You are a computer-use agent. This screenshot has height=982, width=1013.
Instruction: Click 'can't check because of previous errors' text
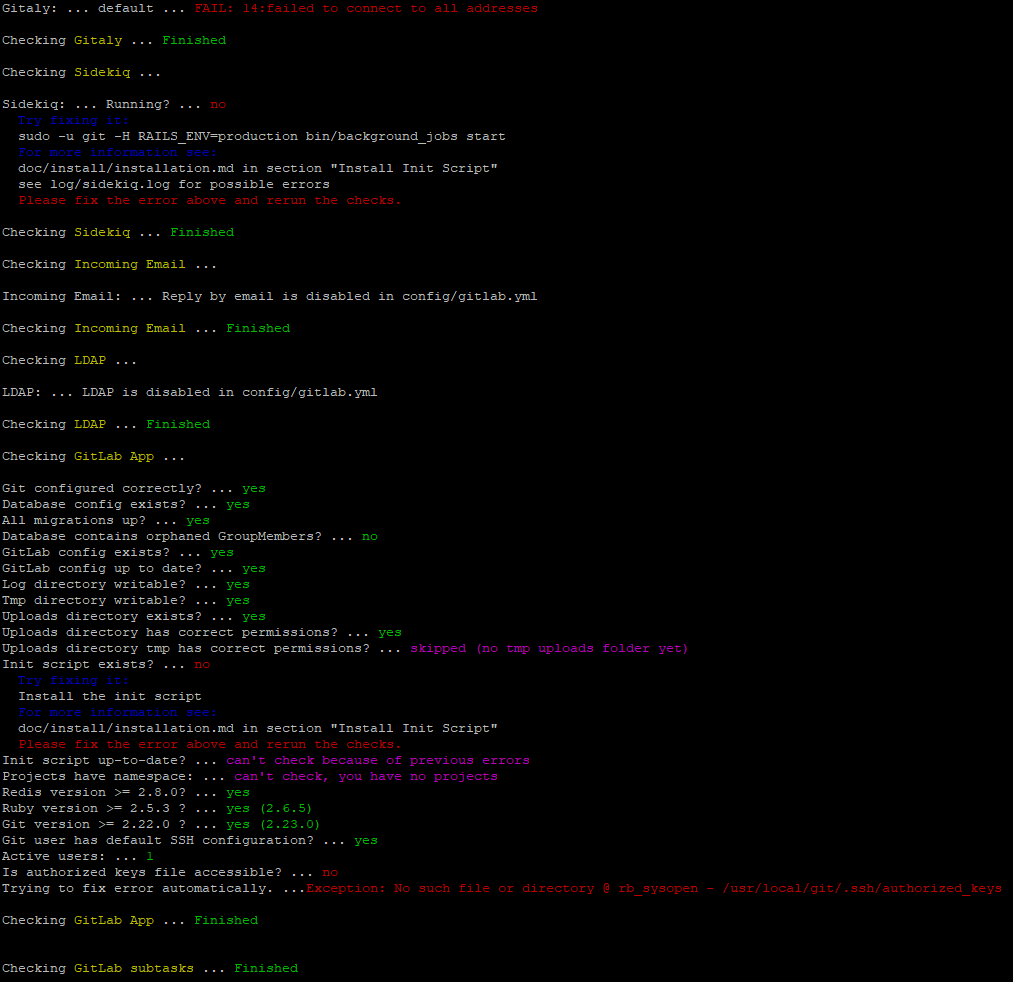click(x=378, y=760)
